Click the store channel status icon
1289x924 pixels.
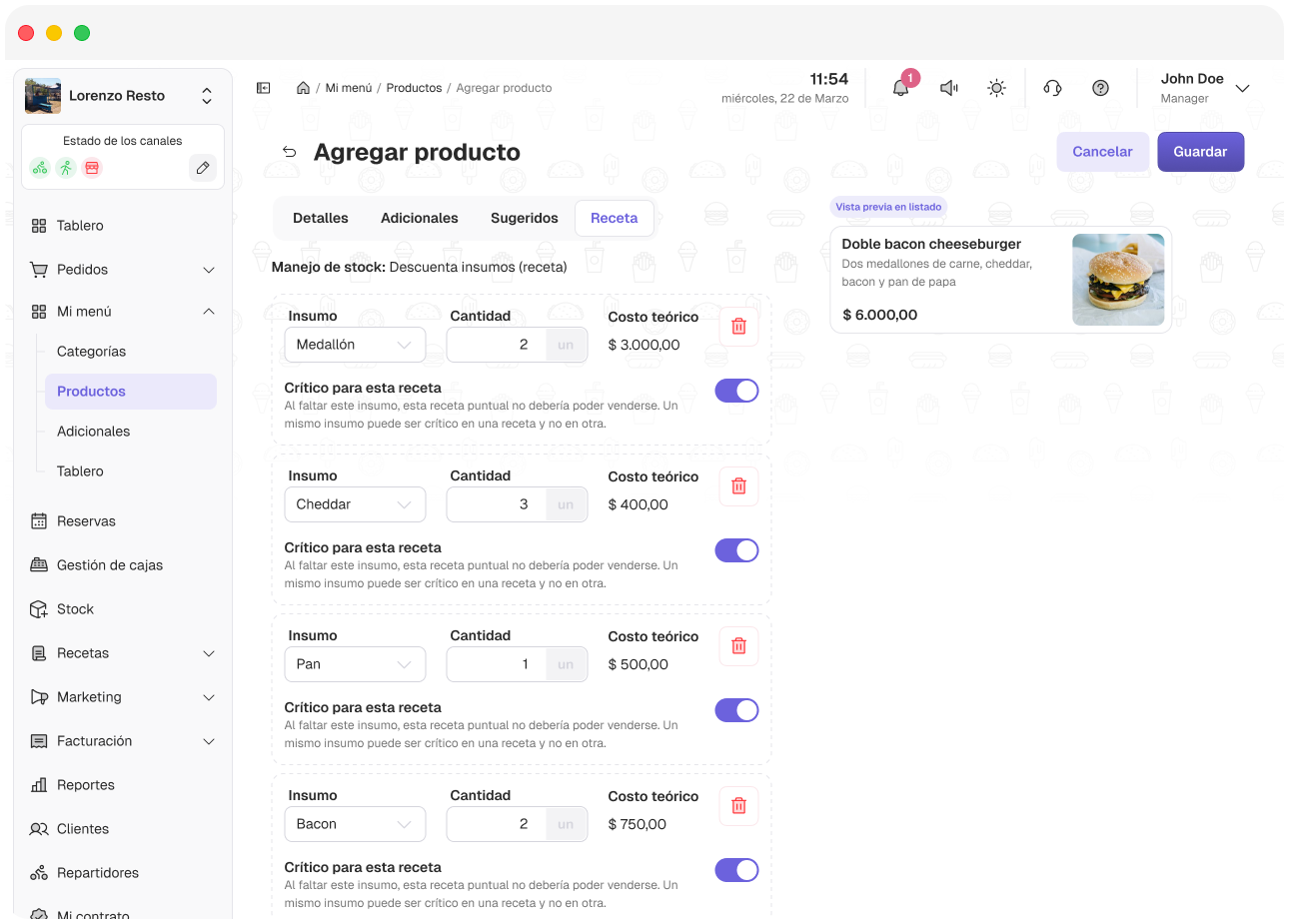tap(92, 168)
